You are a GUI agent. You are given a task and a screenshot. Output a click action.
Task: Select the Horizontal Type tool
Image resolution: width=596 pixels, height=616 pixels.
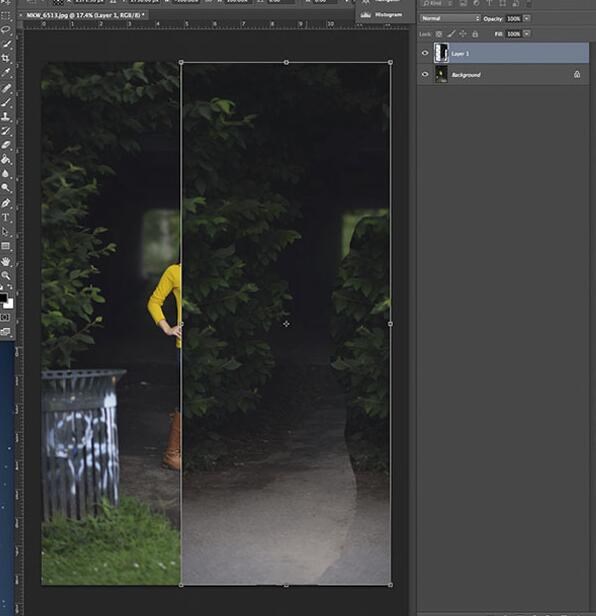6,217
